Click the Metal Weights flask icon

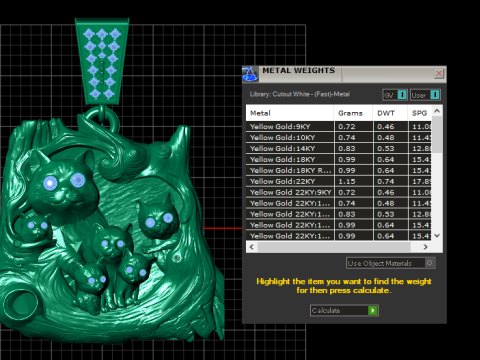(250, 74)
